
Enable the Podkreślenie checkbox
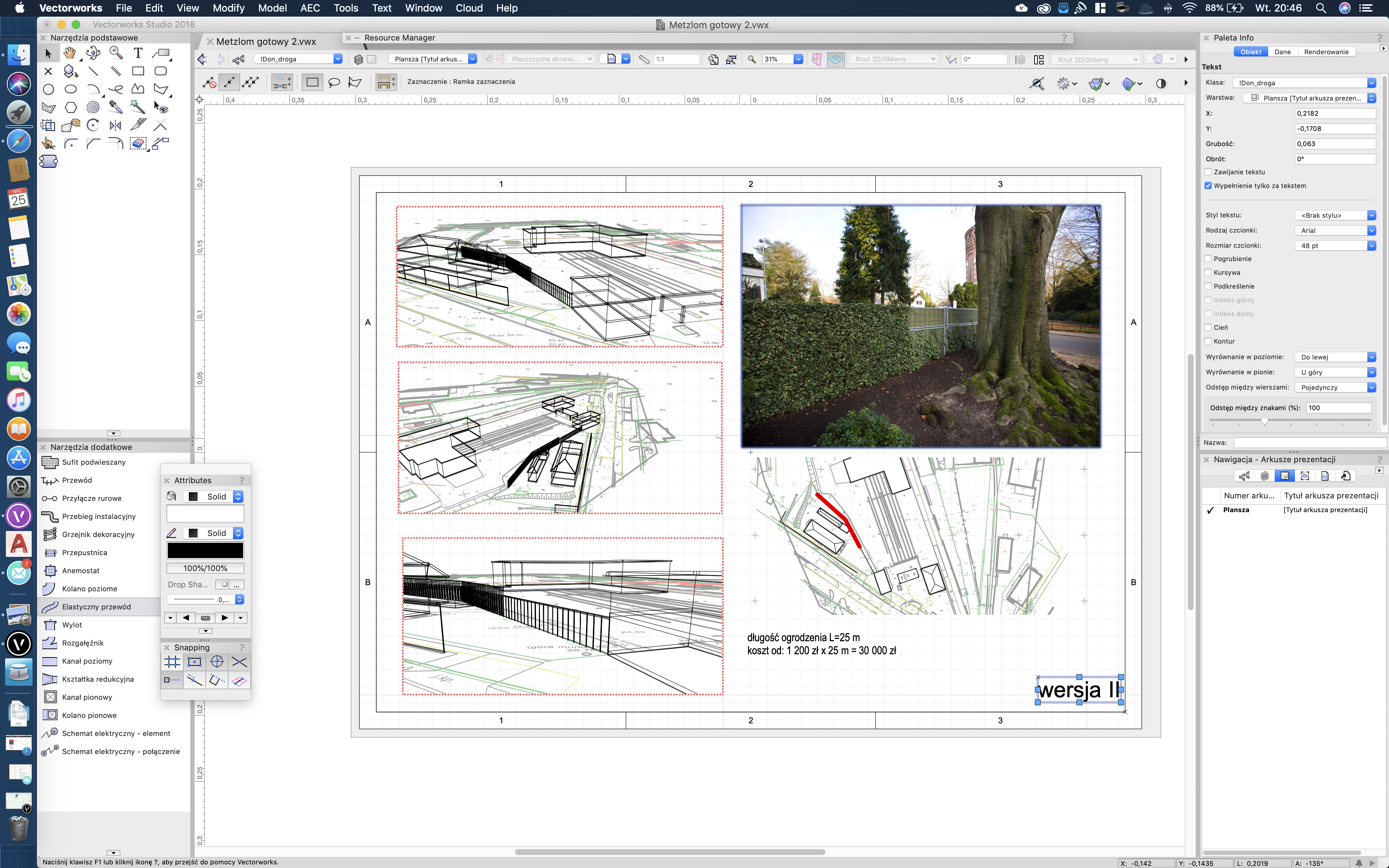(x=1209, y=286)
